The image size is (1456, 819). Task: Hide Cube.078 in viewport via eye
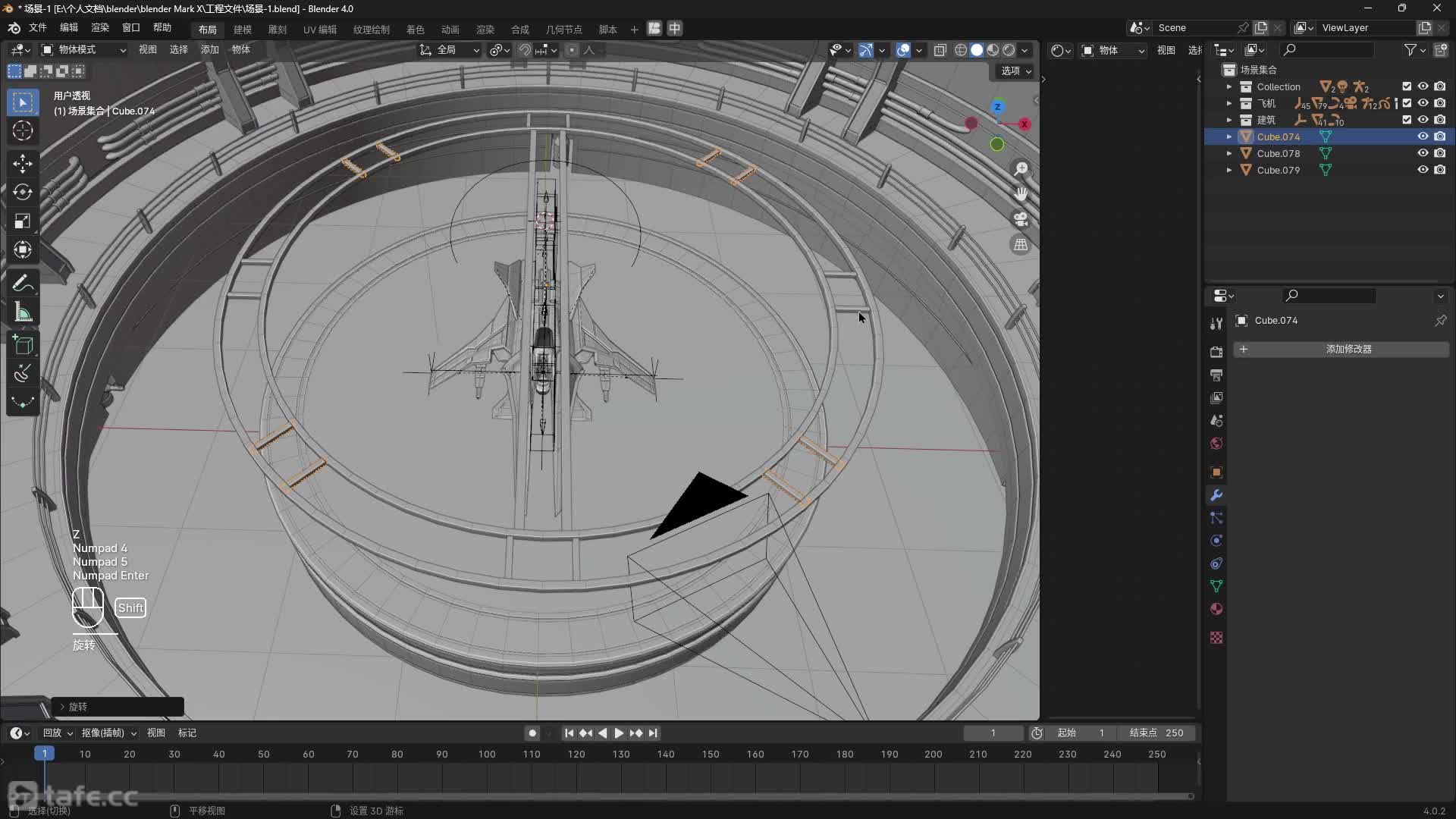(1423, 153)
